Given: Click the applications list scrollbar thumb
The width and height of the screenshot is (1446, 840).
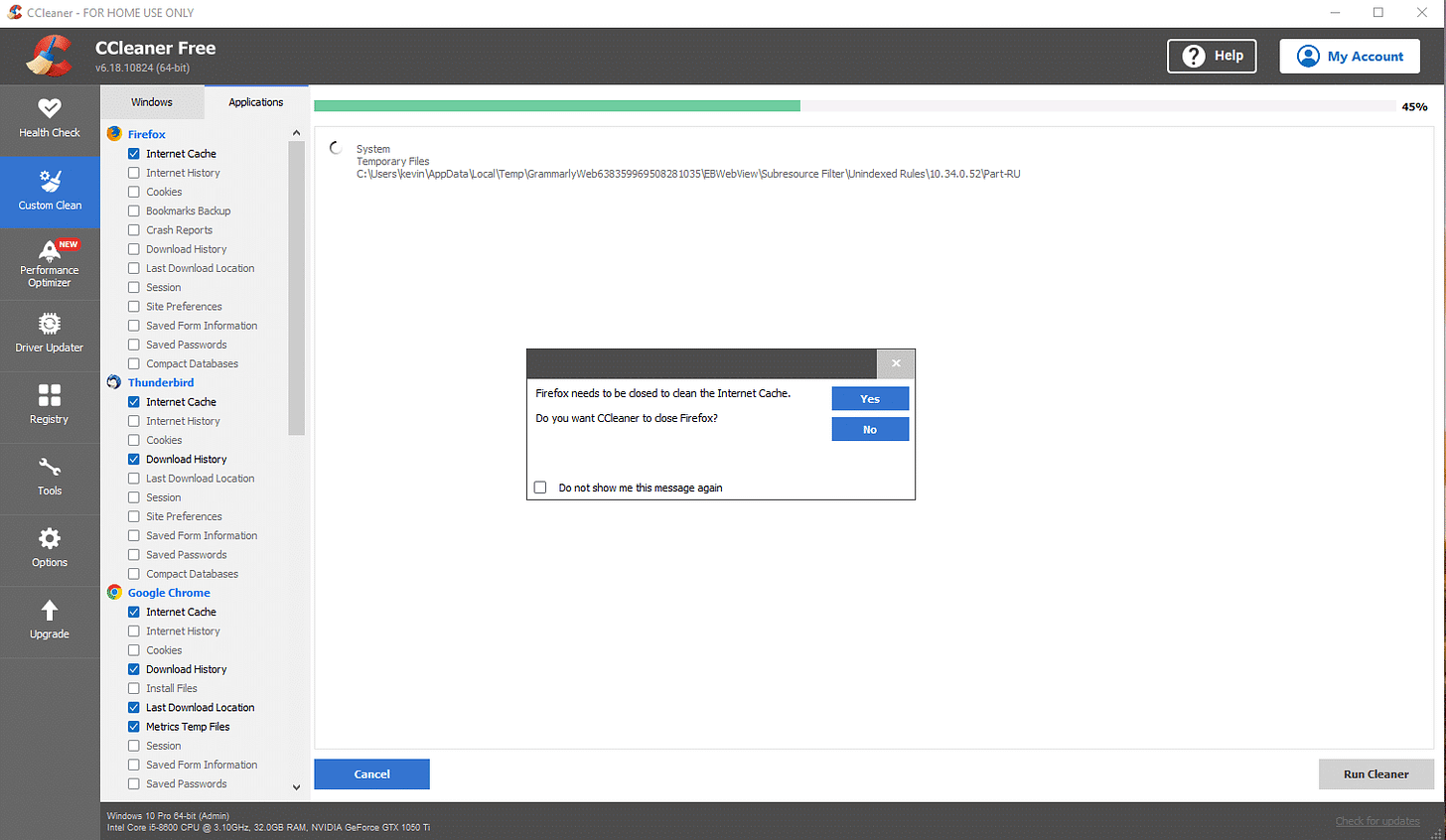Looking at the screenshot, I should point(296,288).
